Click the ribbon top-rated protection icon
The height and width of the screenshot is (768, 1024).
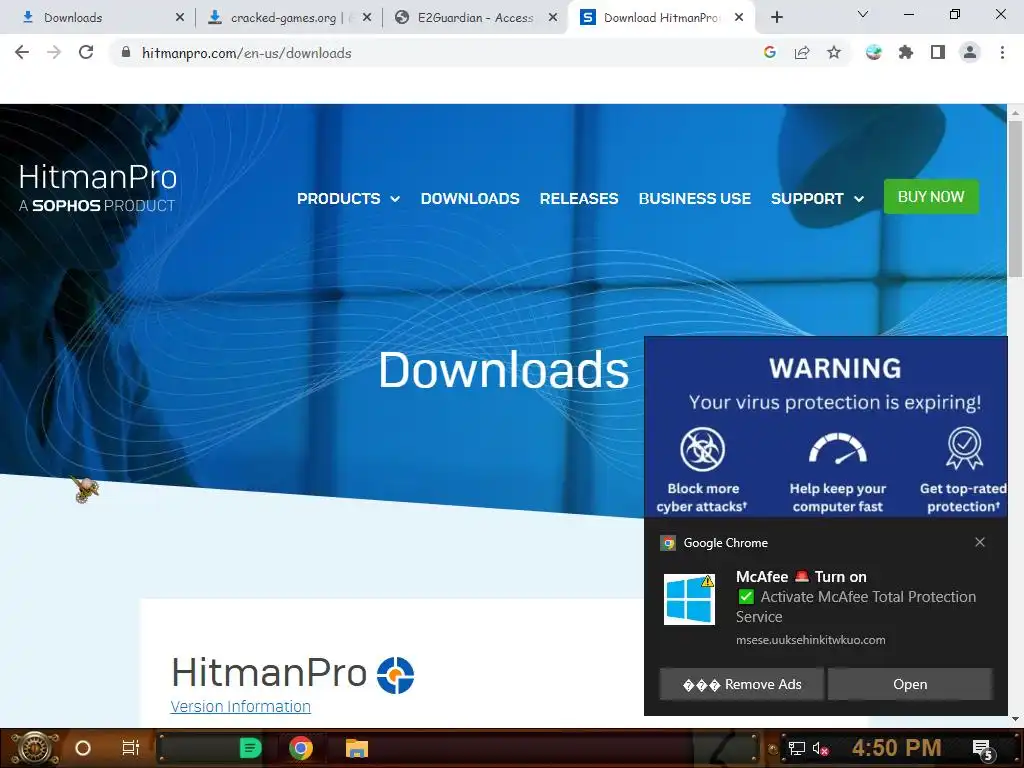pyautogui.click(x=965, y=448)
